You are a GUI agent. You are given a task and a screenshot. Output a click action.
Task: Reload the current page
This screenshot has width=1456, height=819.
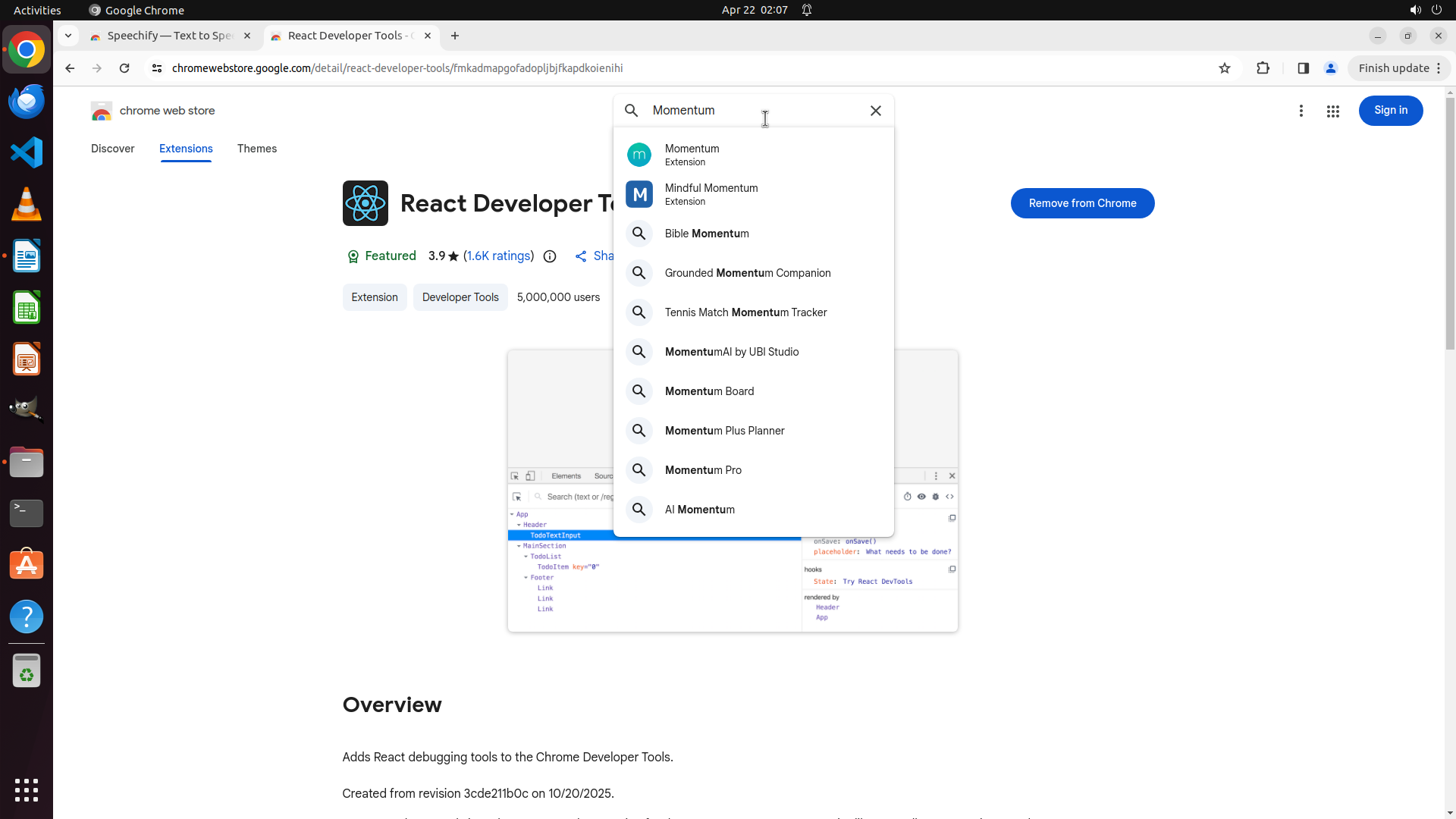tap(124, 68)
